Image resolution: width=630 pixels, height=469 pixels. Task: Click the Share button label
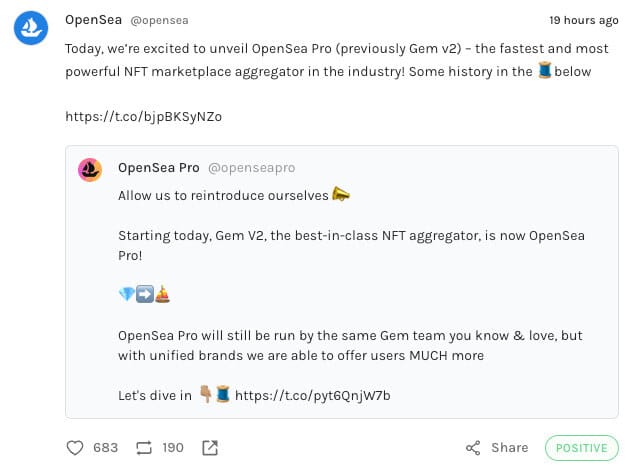click(509, 448)
